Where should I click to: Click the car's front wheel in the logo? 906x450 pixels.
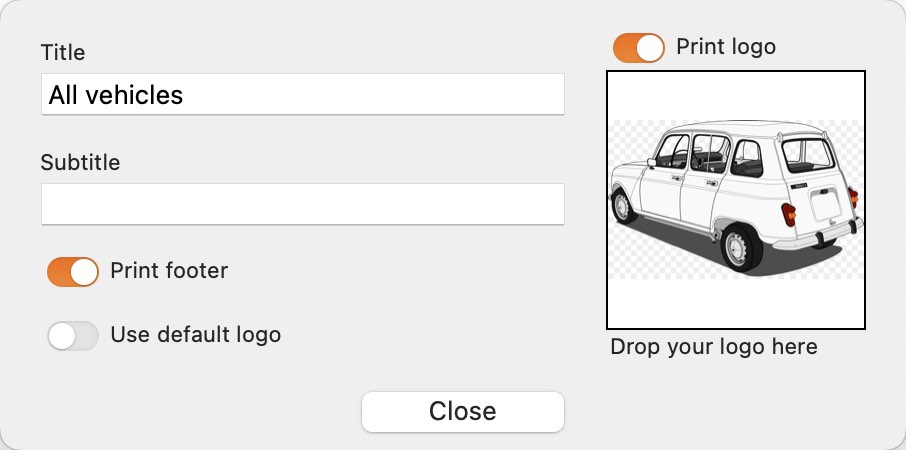coord(623,205)
